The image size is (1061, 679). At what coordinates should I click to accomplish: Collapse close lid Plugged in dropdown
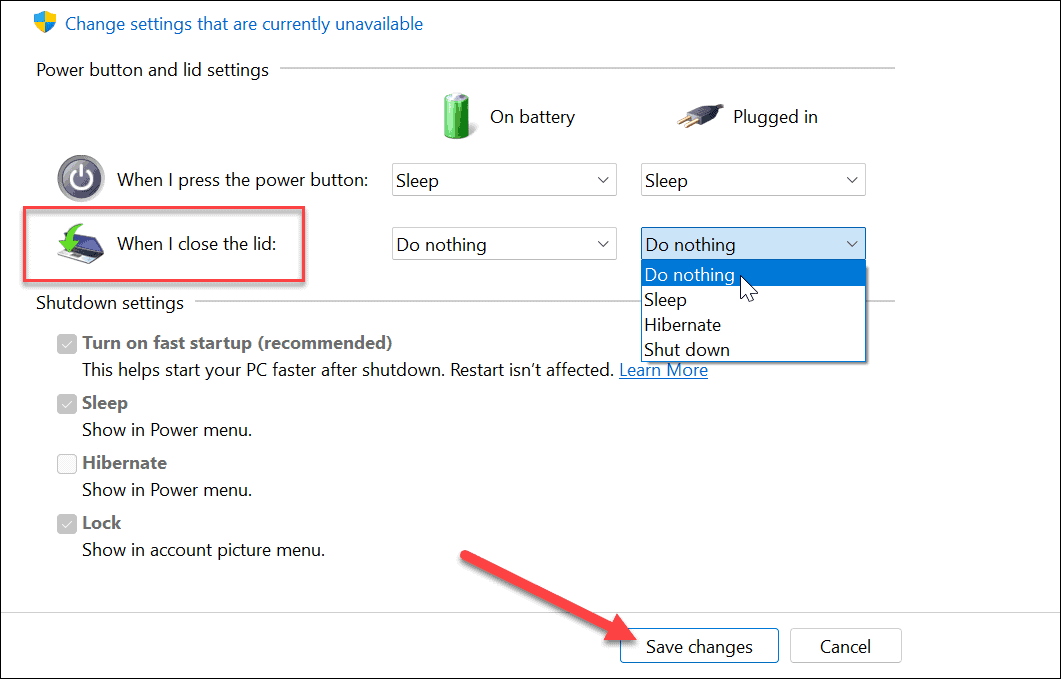(x=753, y=245)
